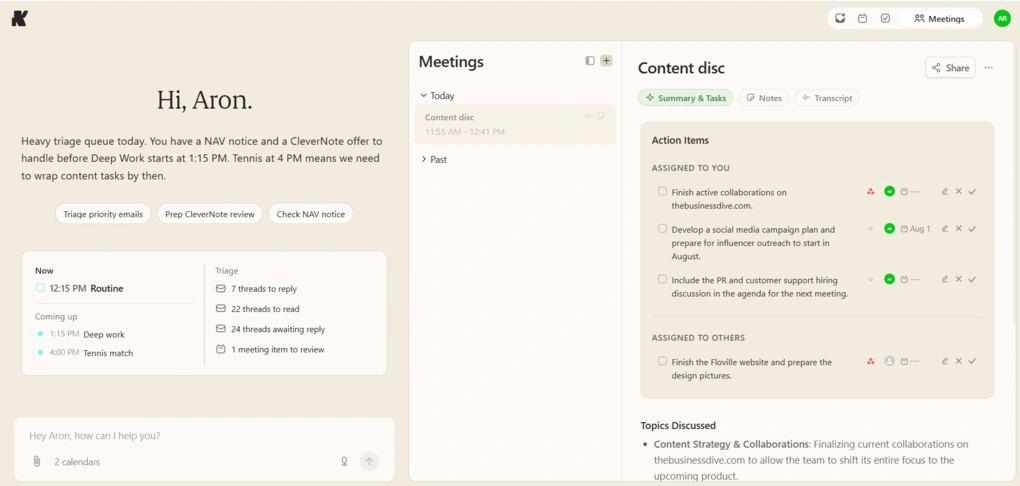Image resolution: width=1020 pixels, height=486 pixels.
Task: Open the calendar icon in top bar
Action: (862, 18)
